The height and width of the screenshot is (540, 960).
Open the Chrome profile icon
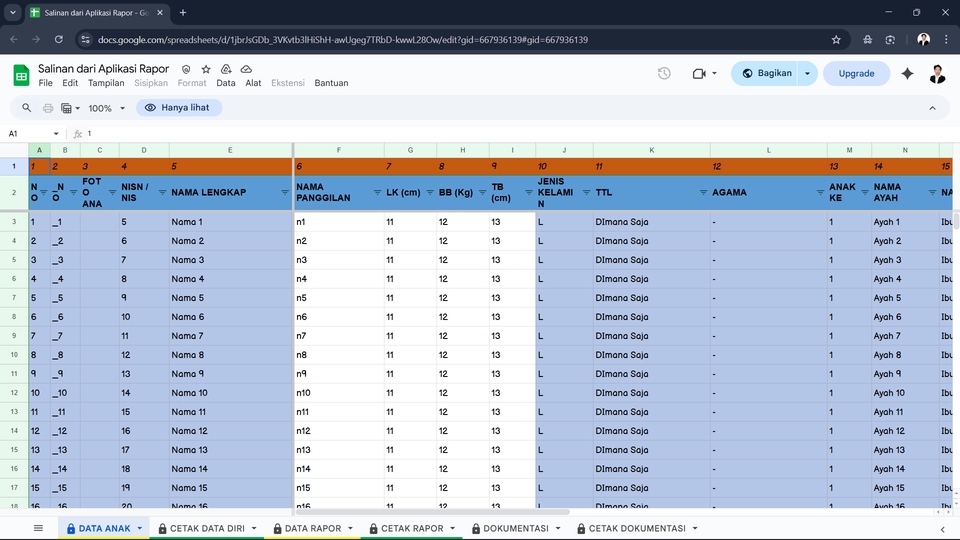(924, 40)
